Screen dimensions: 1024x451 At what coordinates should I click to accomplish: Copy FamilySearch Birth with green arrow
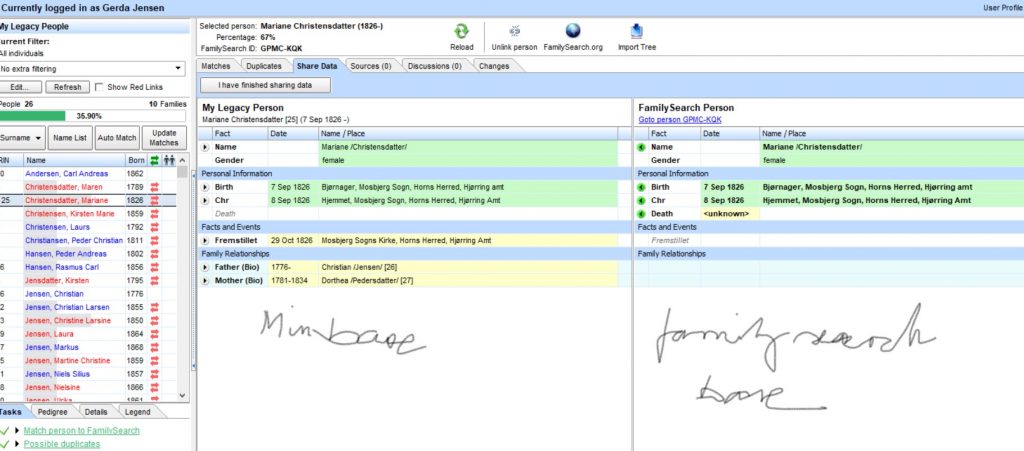(641, 187)
